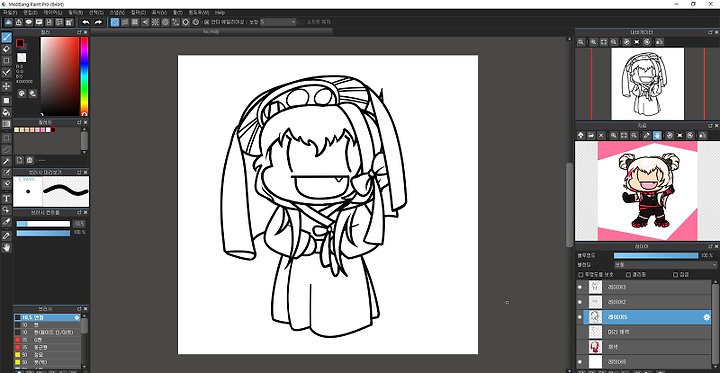This screenshot has height=373, width=720.
Task: Open the correction value dropdown
Action: pos(278,22)
